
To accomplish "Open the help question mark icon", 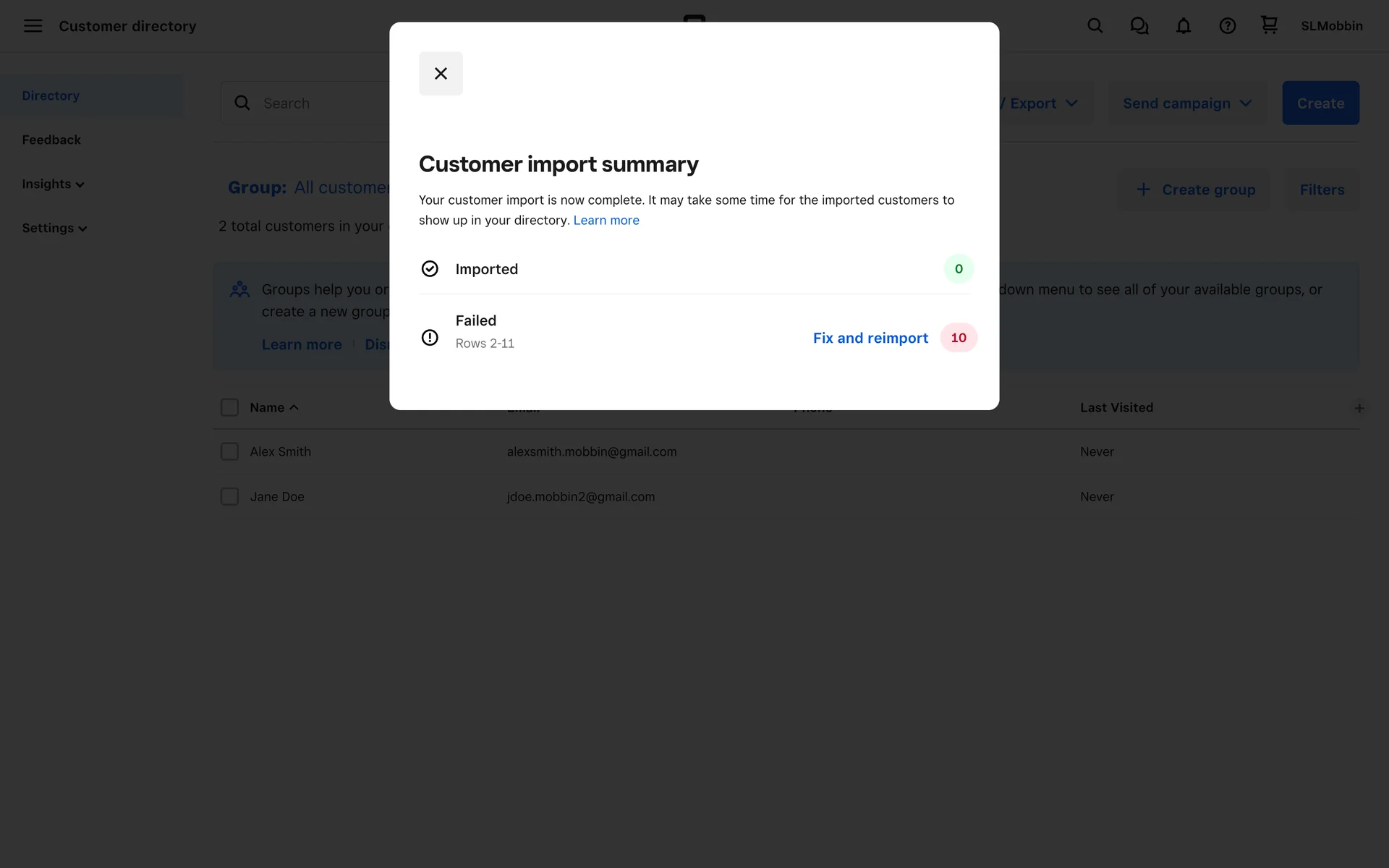I will (x=1227, y=26).
